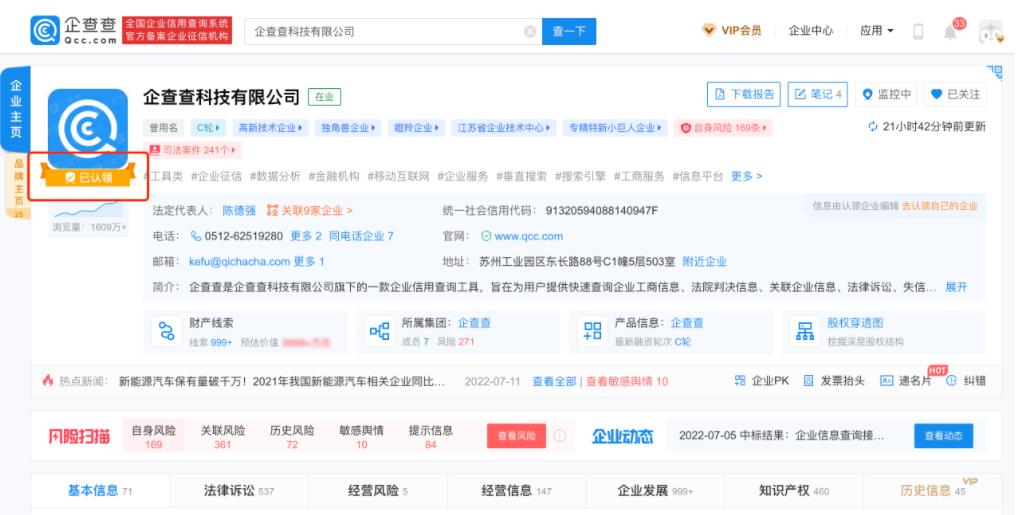Click the QR code icon at top right corner

click(x=994, y=72)
